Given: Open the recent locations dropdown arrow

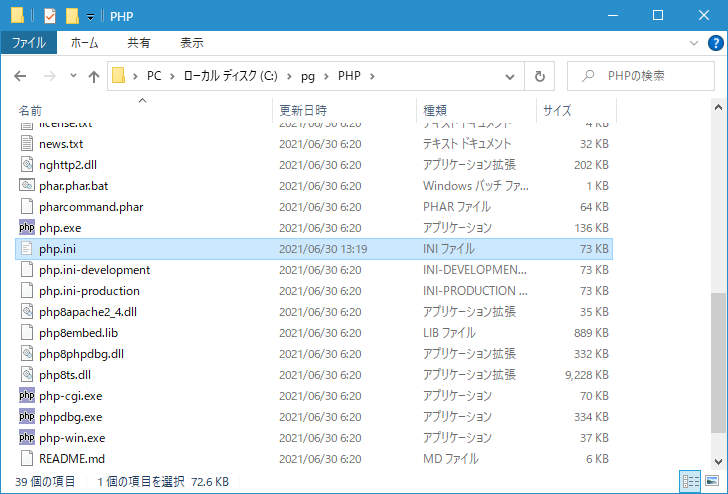Looking at the screenshot, I should [x=73, y=76].
